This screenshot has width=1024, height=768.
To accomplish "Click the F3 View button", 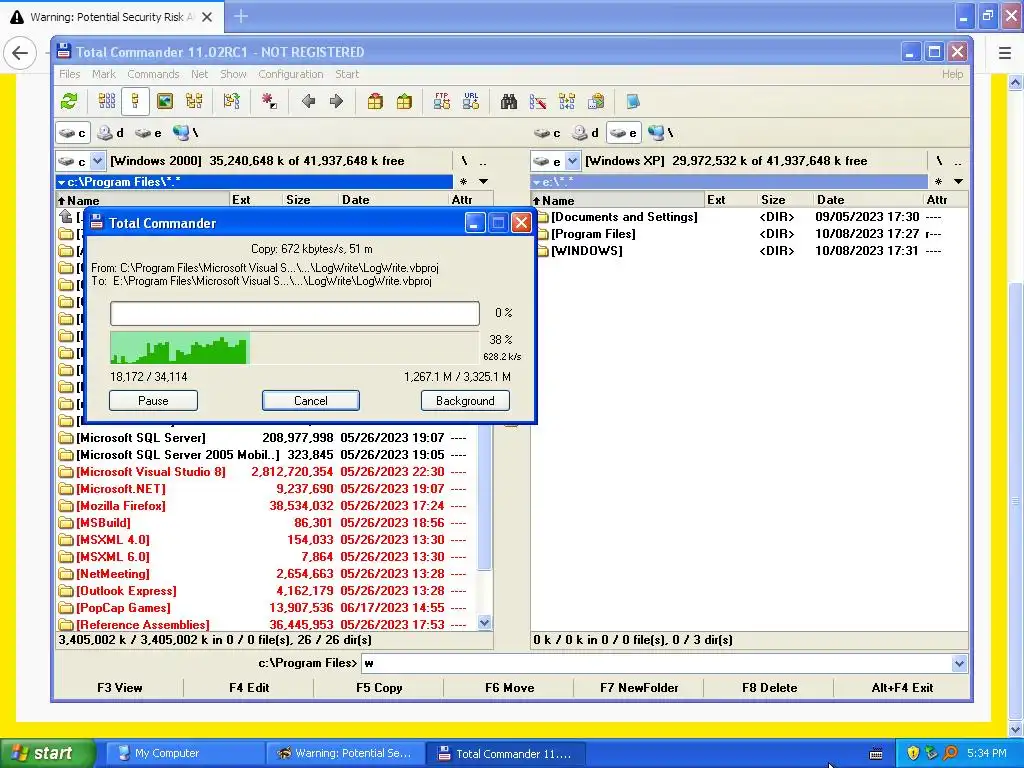I will (x=120, y=688).
